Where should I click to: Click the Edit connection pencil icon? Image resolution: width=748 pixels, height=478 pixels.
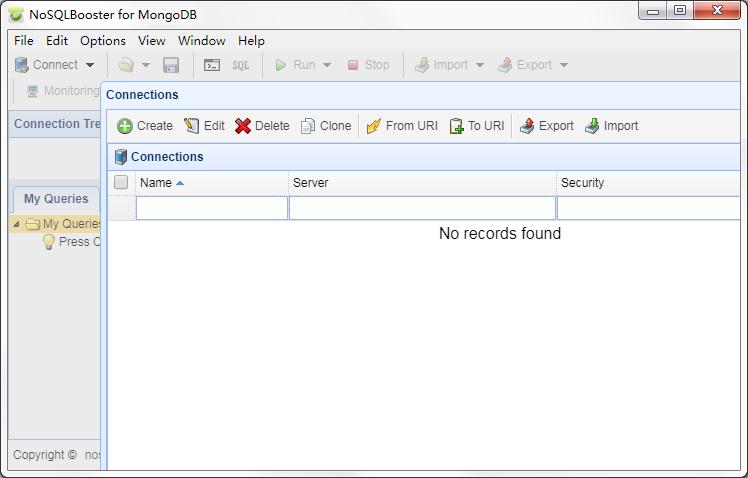tap(192, 126)
